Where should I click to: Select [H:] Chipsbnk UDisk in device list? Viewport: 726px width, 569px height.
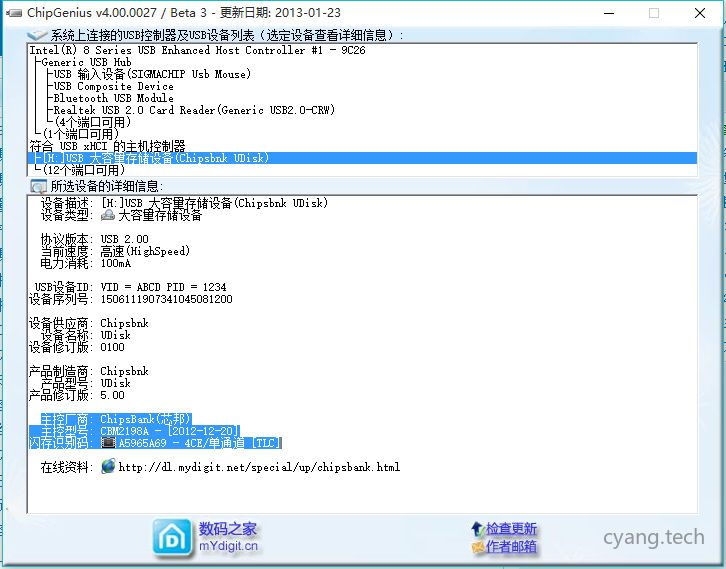pos(362,158)
